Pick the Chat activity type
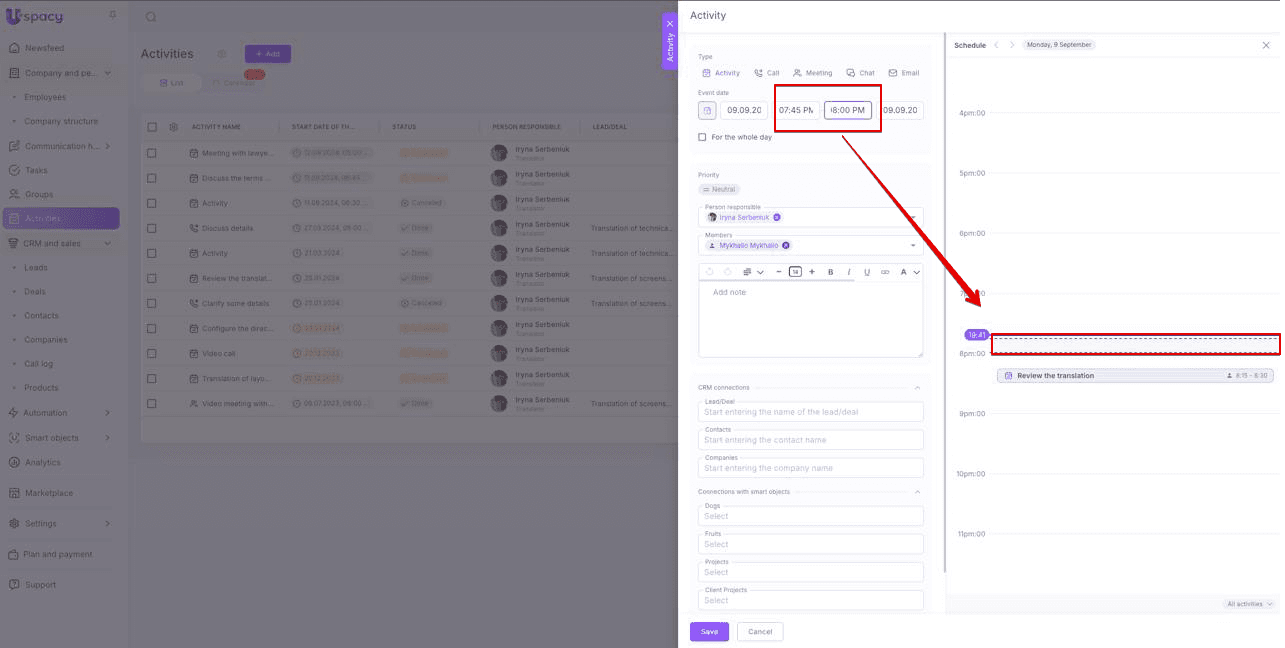 (x=860, y=73)
